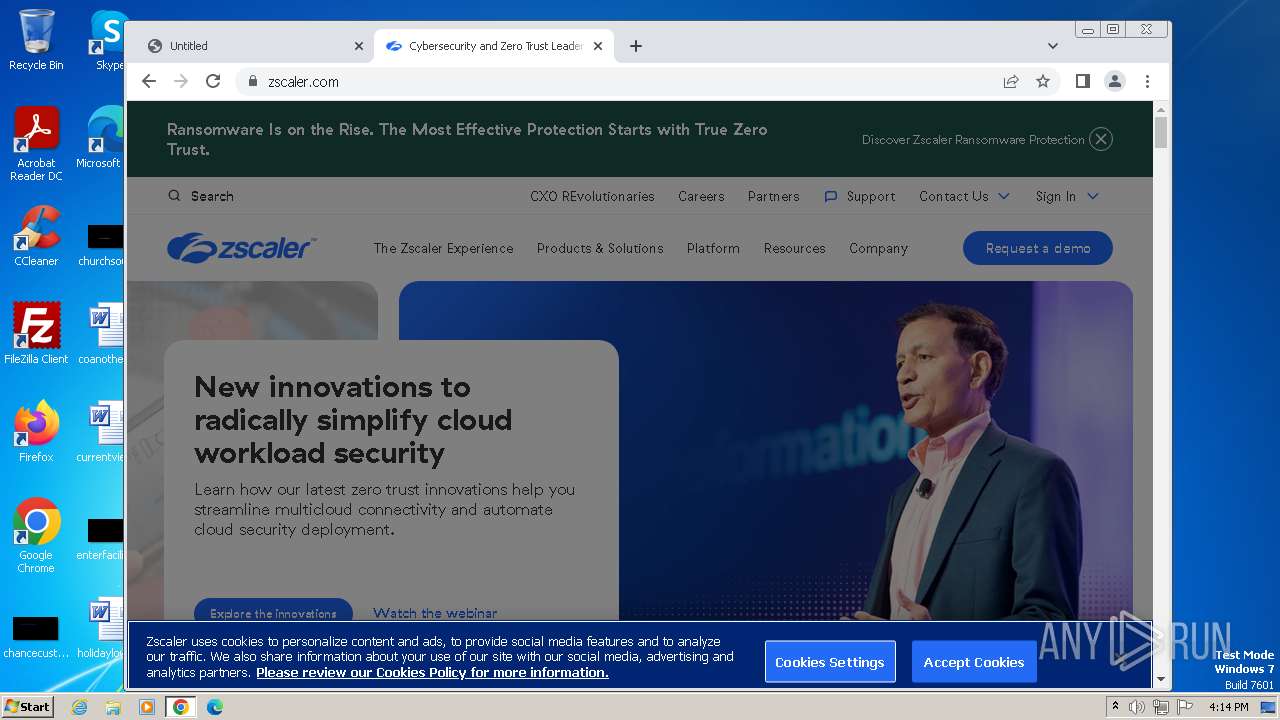1280x720 pixels.
Task: Click Chrome icon in taskbar
Action: click(181, 707)
